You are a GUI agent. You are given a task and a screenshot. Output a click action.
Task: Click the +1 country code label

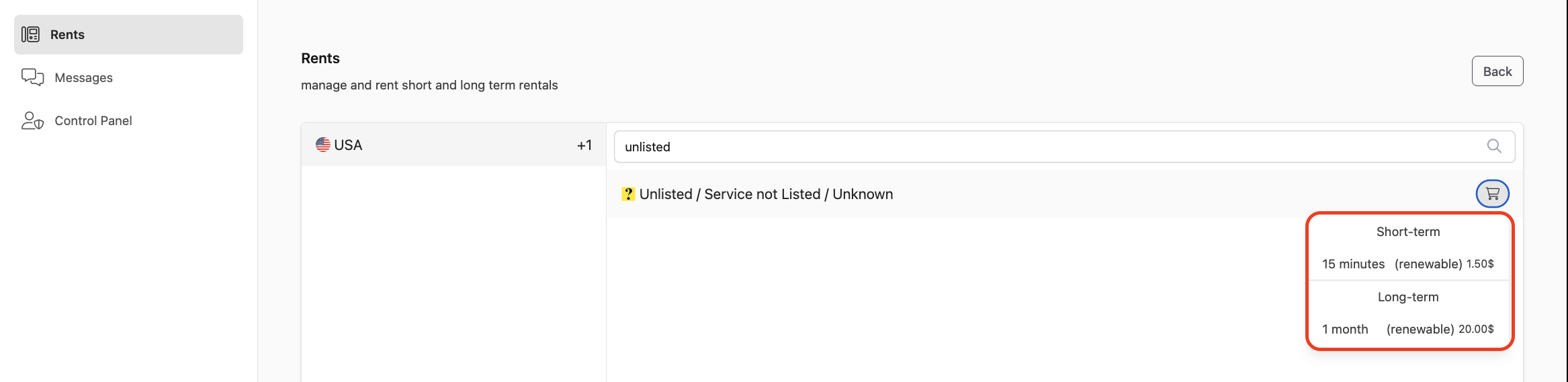(584, 145)
